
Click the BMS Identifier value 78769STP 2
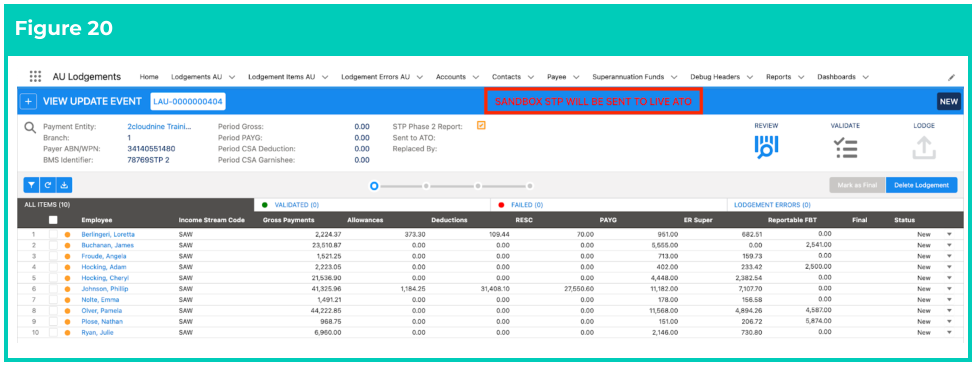[x=148, y=160]
